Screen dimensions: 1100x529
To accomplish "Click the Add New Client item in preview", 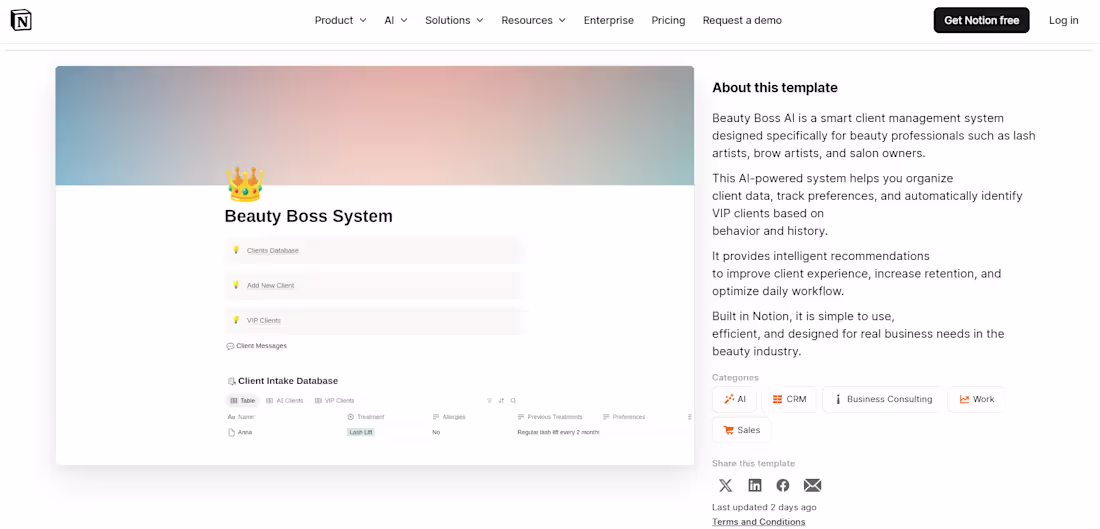I will pos(373,286).
